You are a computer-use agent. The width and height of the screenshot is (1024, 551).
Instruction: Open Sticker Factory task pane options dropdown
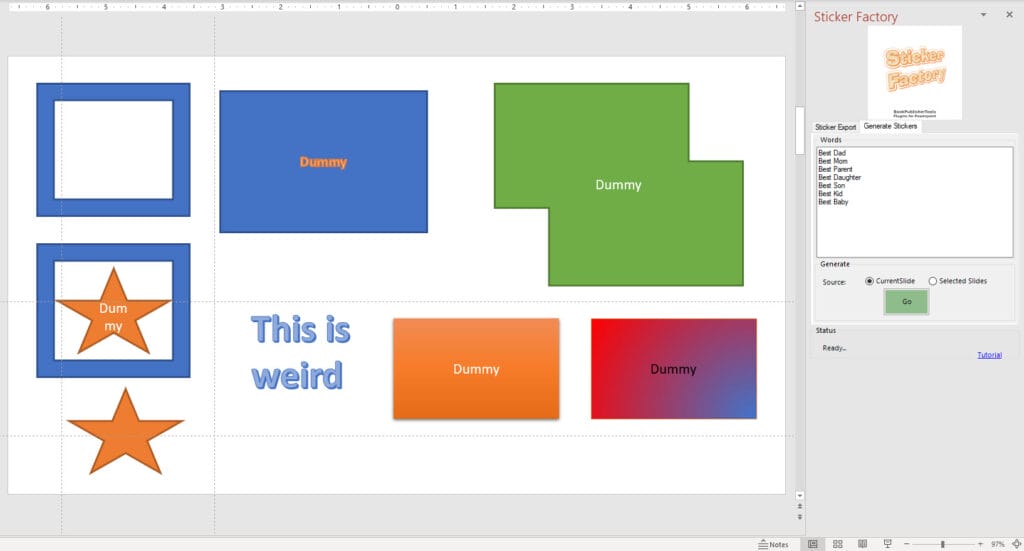983,15
